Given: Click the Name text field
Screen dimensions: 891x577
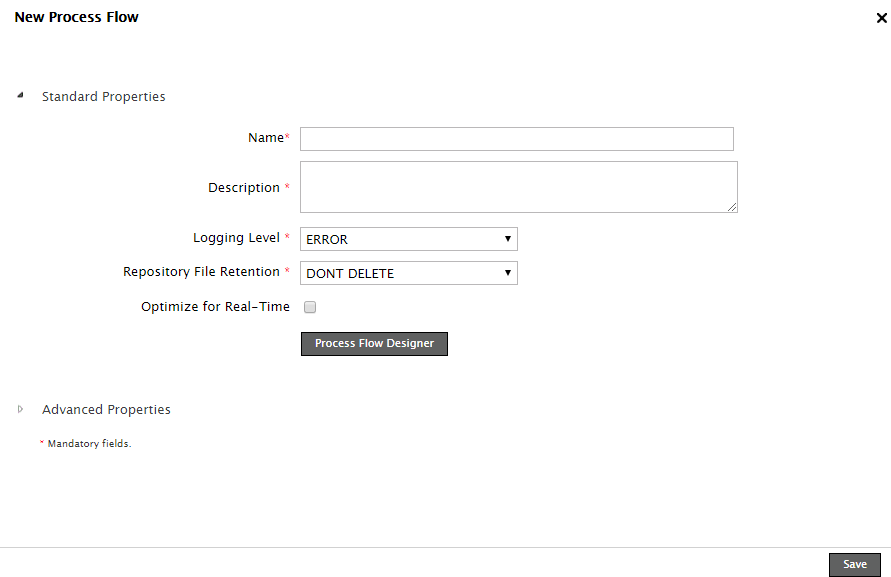Looking at the screenshot, I should pos(516,139).
